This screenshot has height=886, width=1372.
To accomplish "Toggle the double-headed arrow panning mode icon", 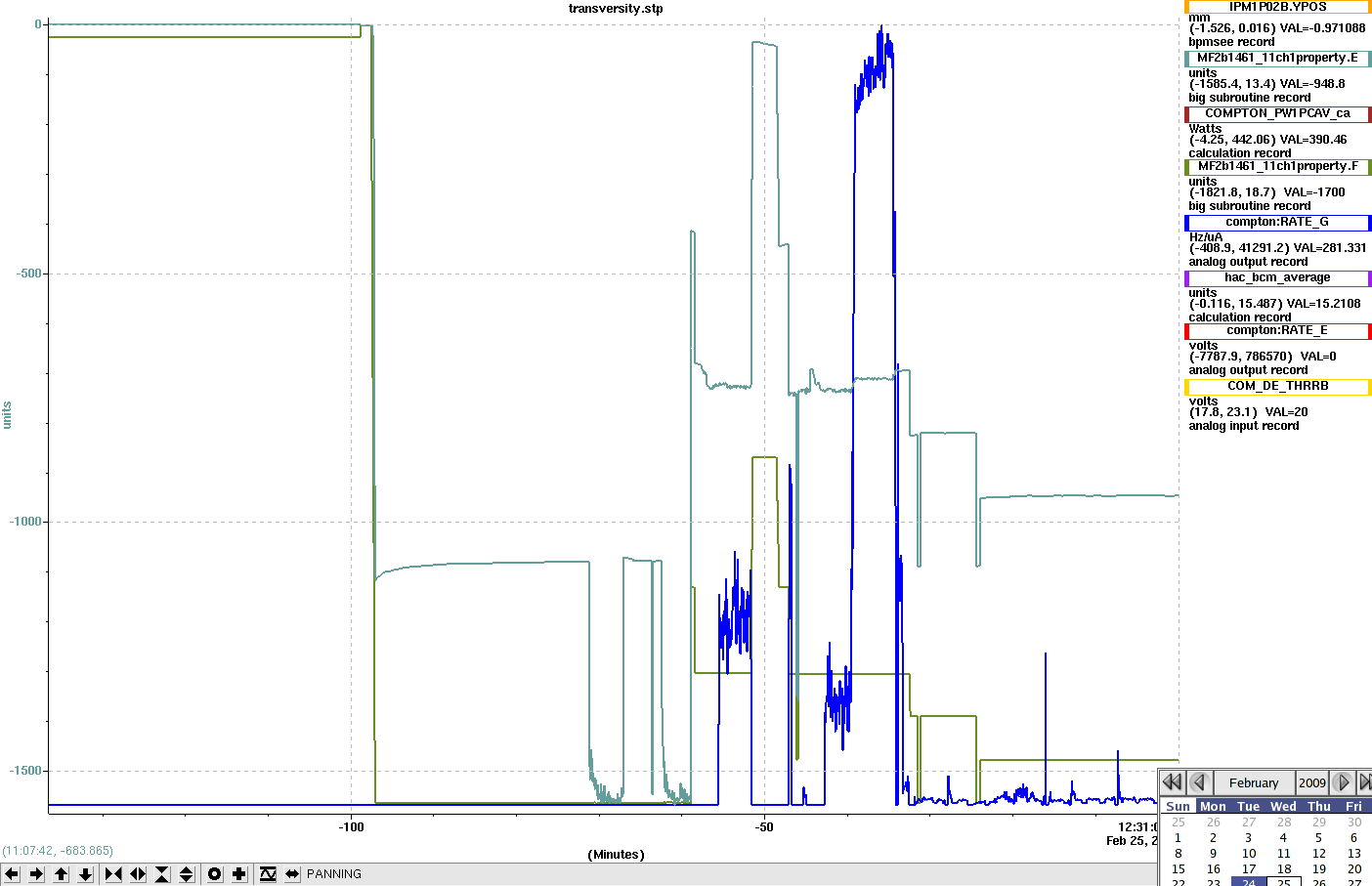I will 292,874.
